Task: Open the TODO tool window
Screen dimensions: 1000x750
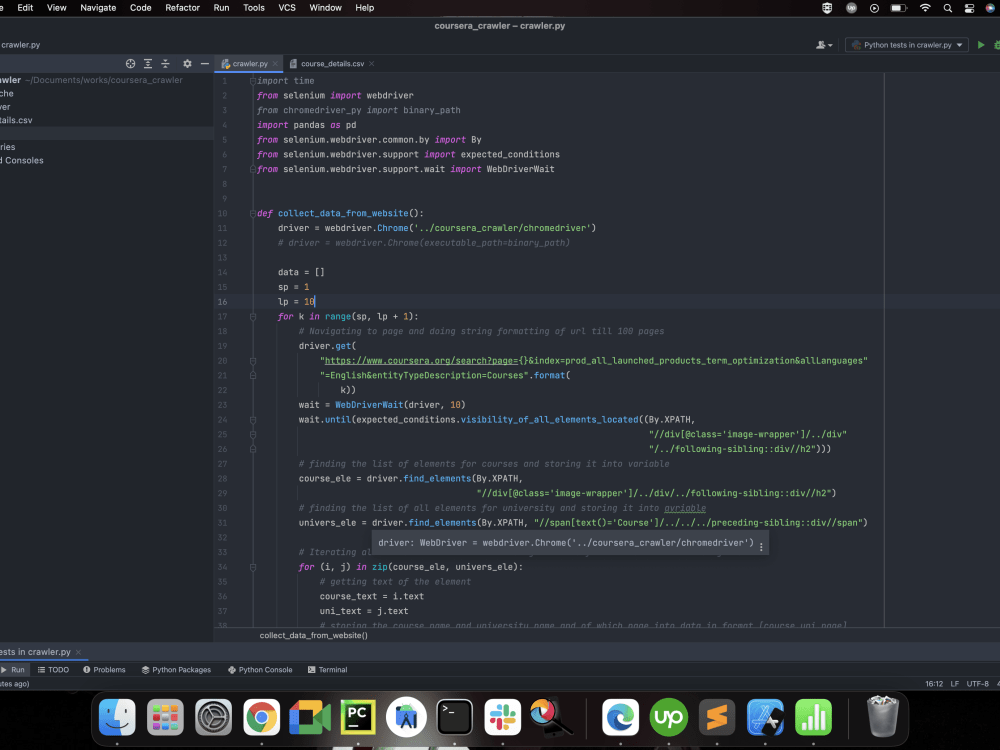Action: [x=54, y=670]
